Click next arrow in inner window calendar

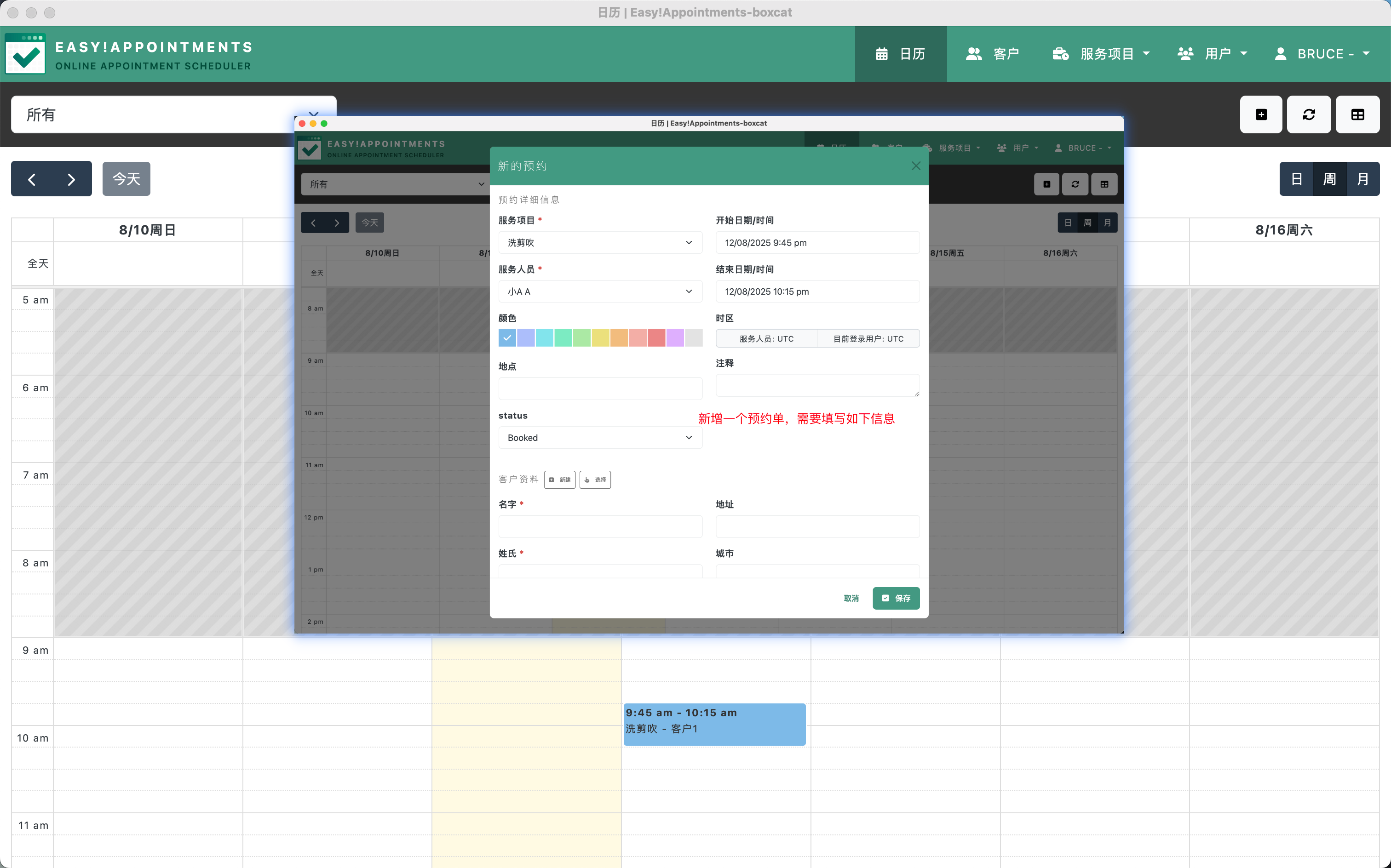pyautogui.click(x=337, y=223)
